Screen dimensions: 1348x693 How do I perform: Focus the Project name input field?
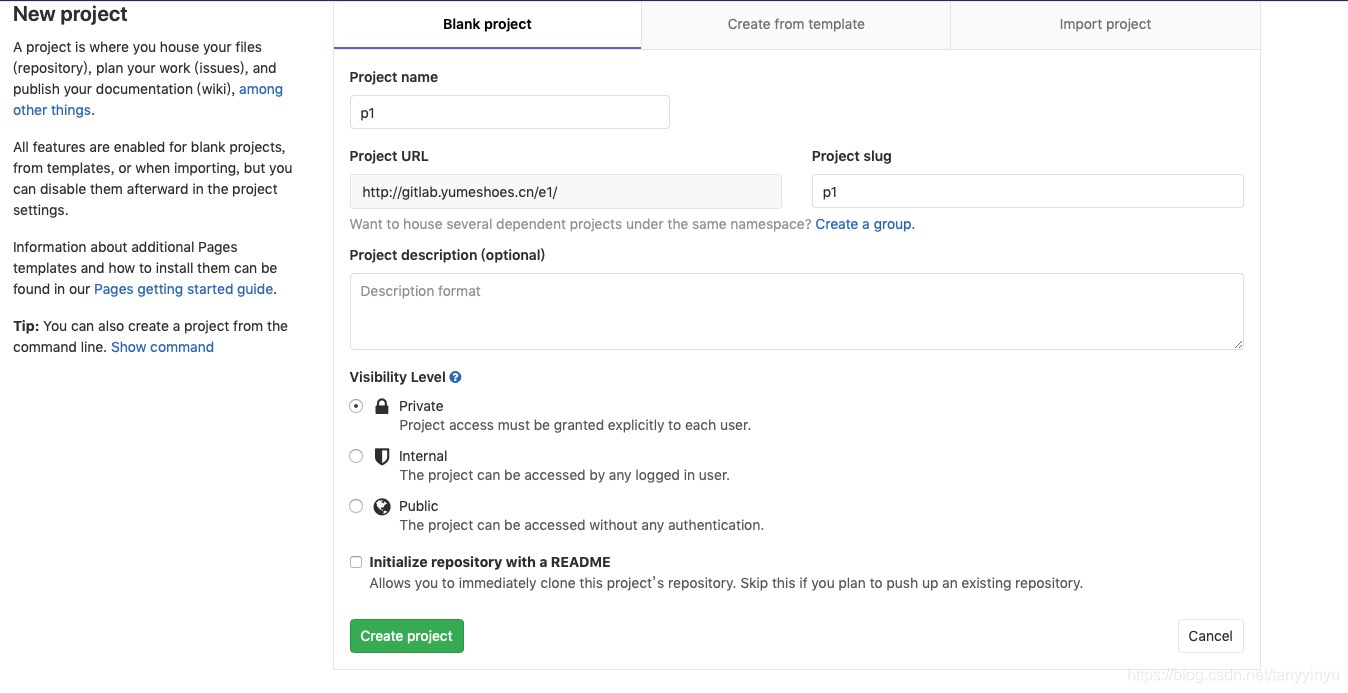coord(509,112)
